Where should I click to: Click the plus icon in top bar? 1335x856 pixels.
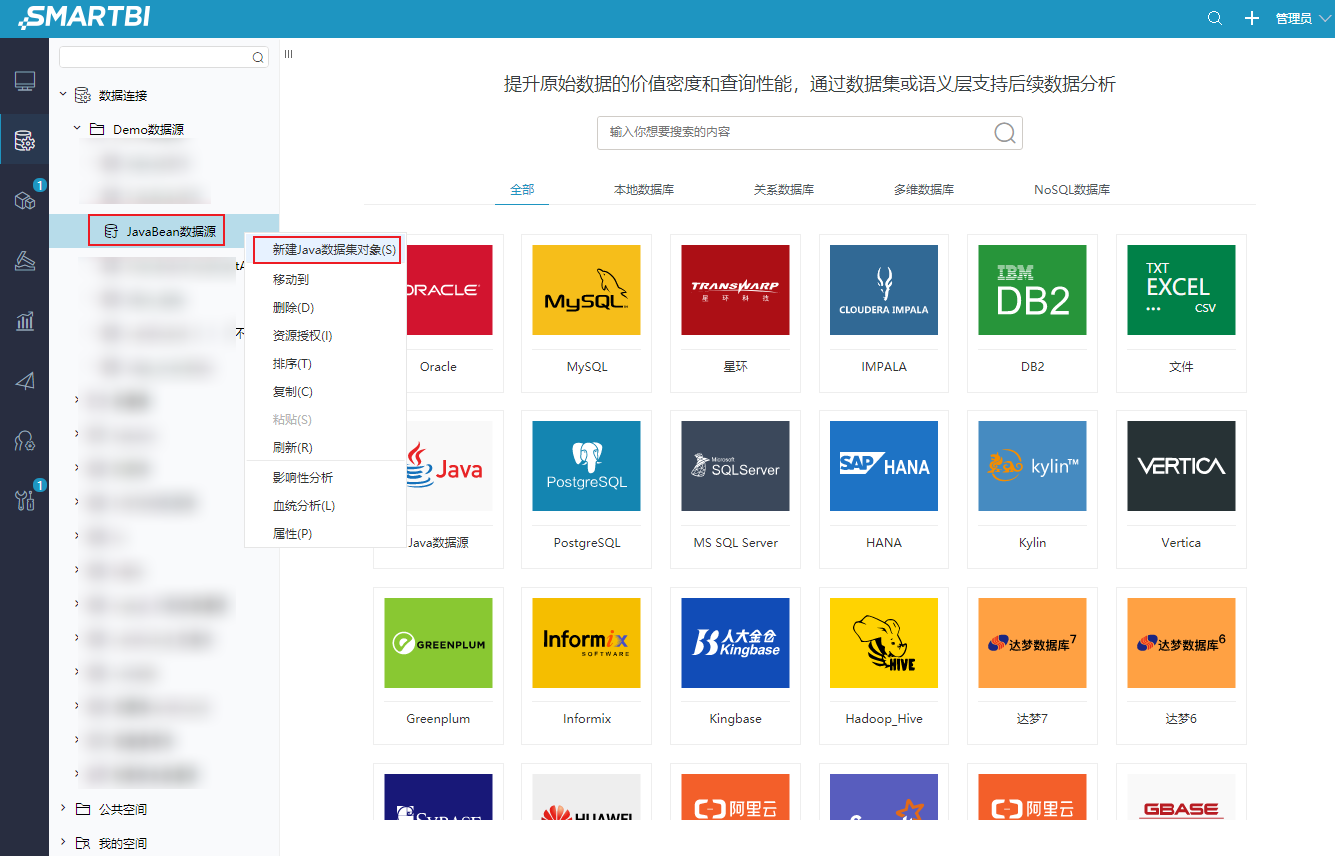(1251, 18)
